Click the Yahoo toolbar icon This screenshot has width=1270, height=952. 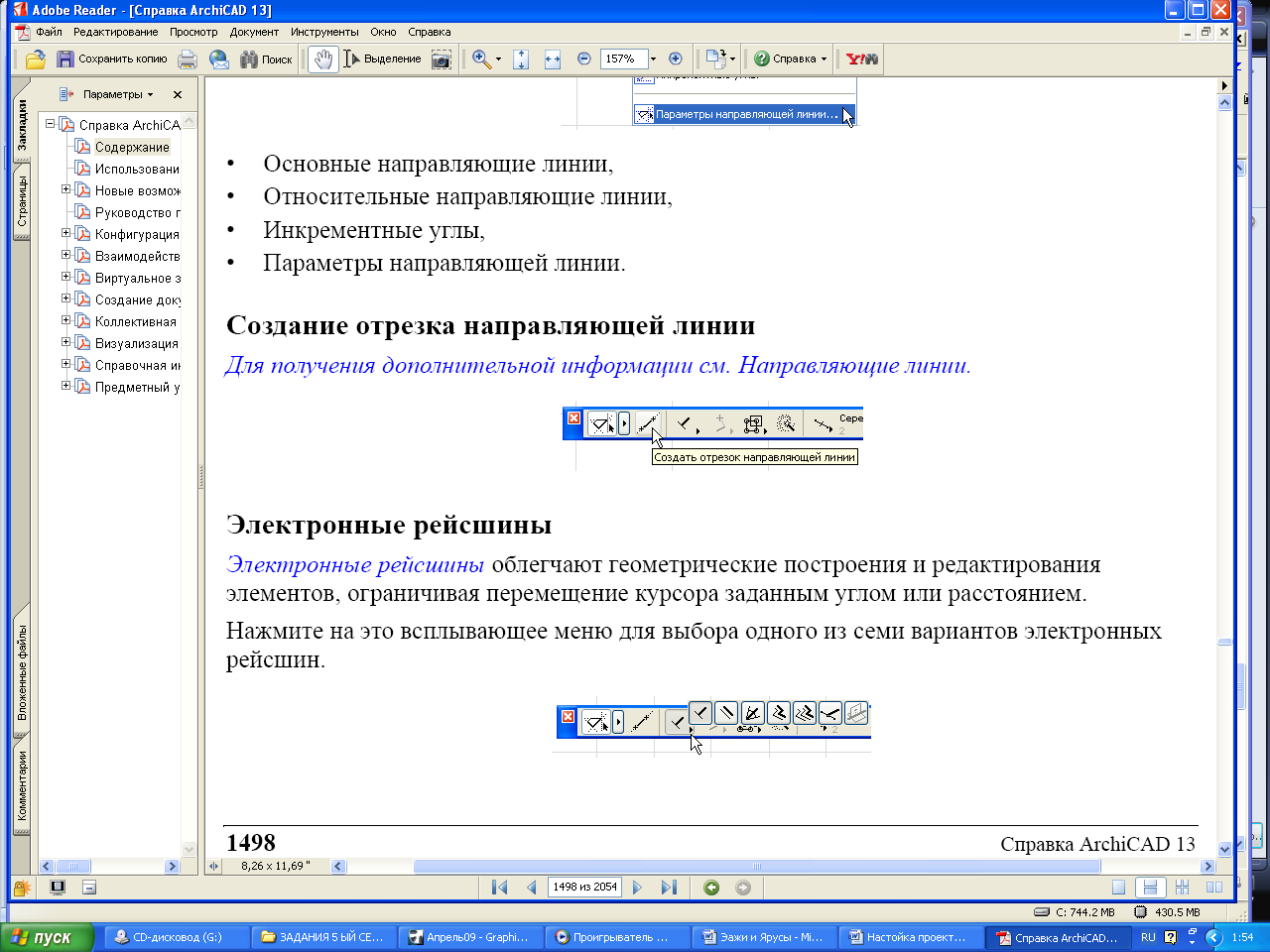point(862,59)
